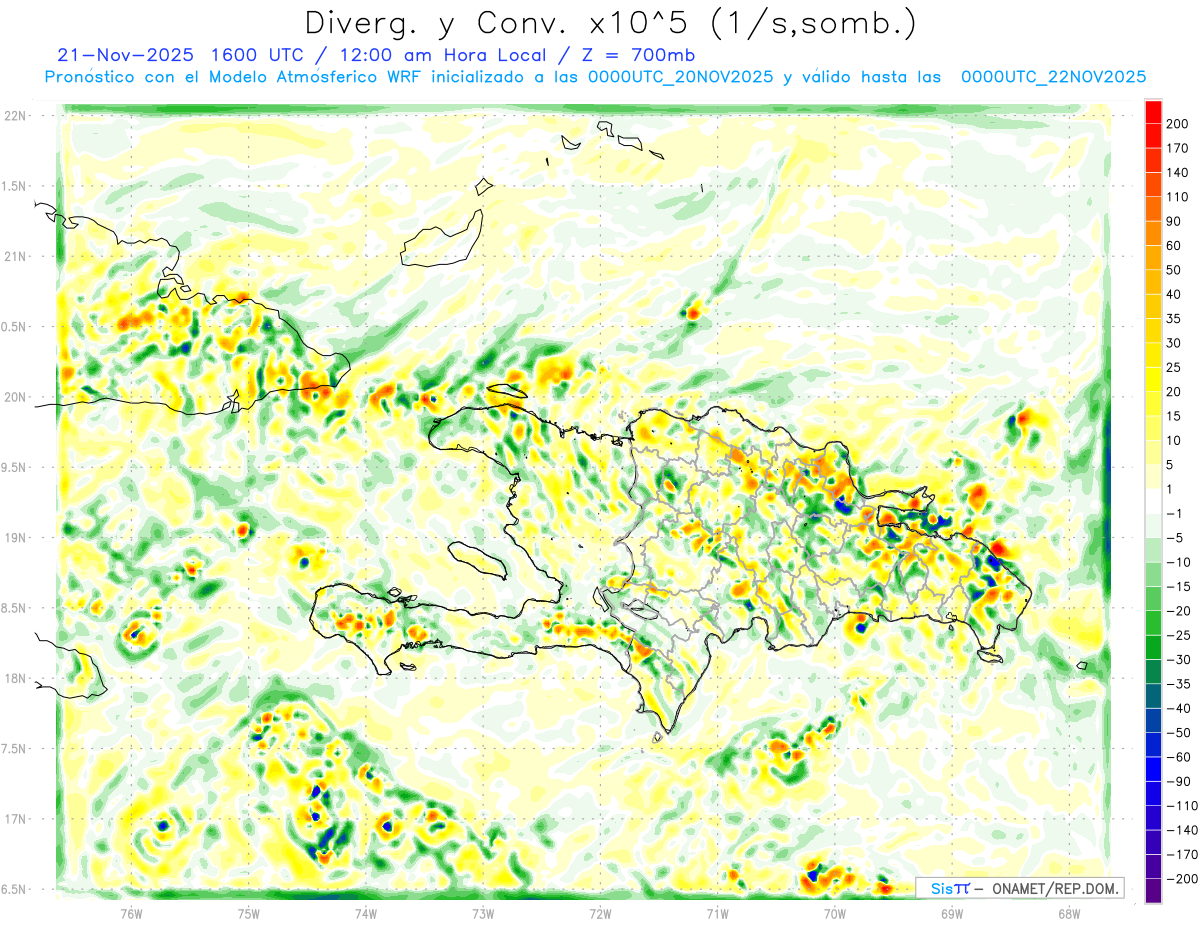
Task: Click the '75W' longitude label
Action: (x=249, y=912)
